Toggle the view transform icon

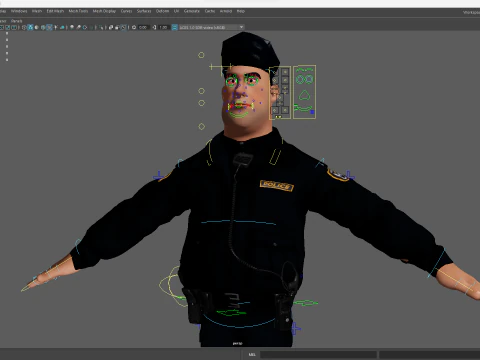(x=174, y=27)
